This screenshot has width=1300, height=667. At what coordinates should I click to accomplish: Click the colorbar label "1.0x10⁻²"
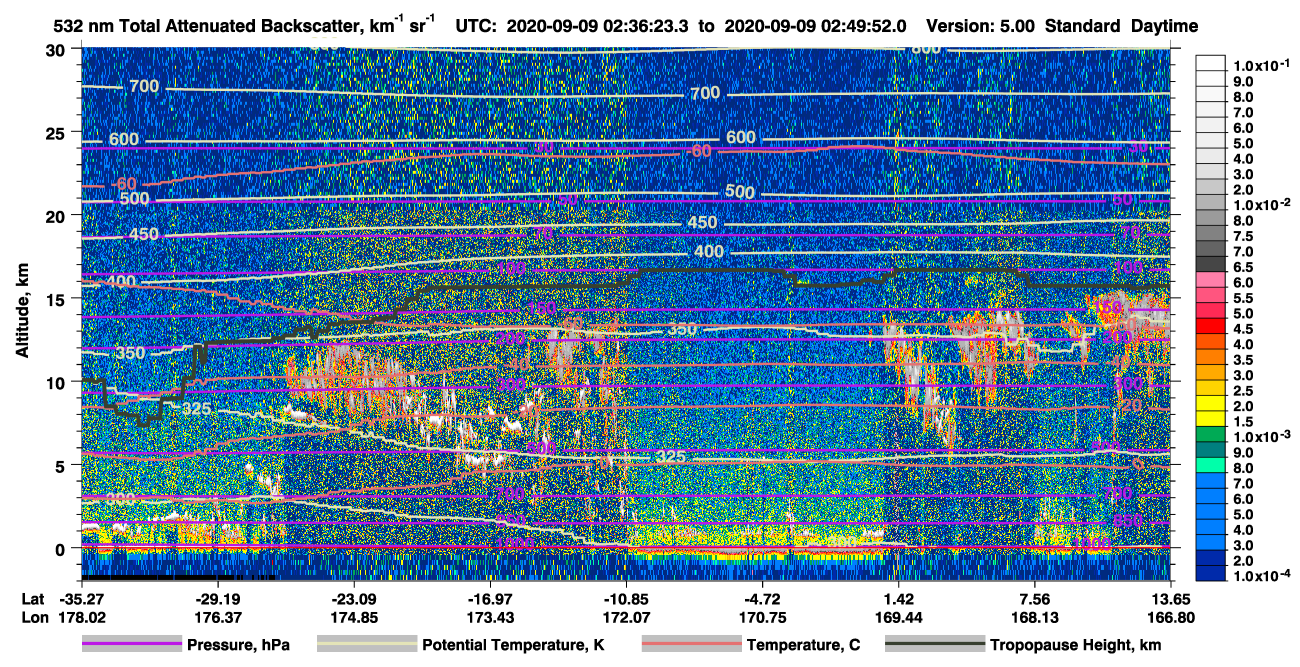(1262, 204)
